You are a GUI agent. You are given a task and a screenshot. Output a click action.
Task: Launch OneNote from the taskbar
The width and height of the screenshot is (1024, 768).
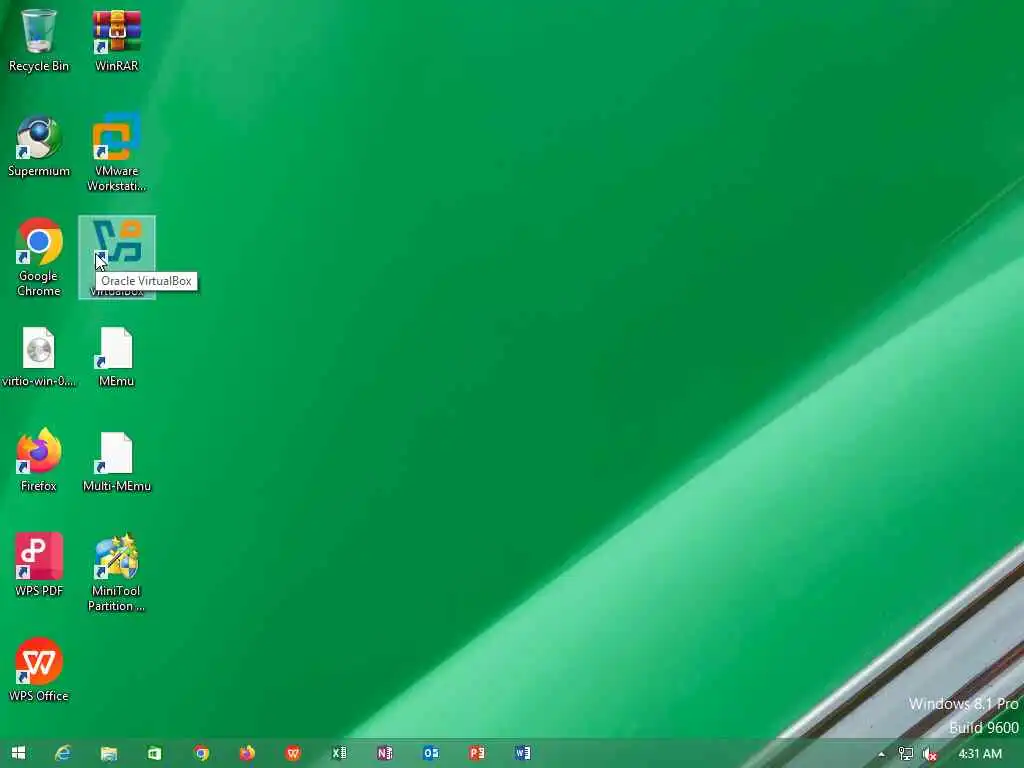click(385, 753)
